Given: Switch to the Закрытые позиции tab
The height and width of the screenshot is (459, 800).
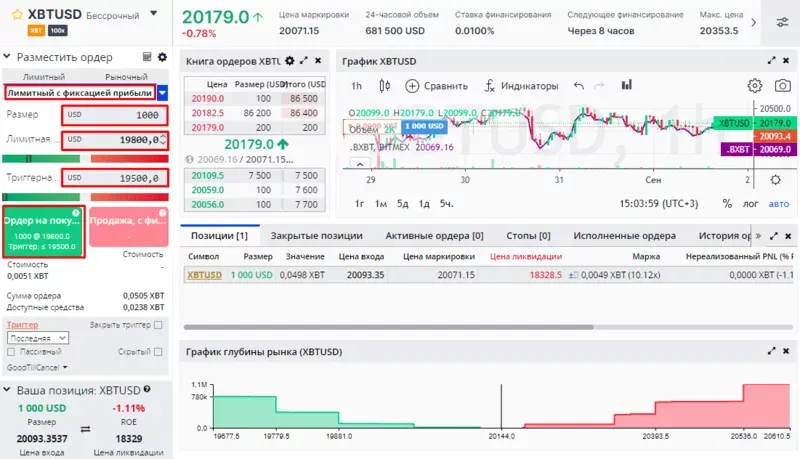Looking at the screenshot, I should point(316,236).
